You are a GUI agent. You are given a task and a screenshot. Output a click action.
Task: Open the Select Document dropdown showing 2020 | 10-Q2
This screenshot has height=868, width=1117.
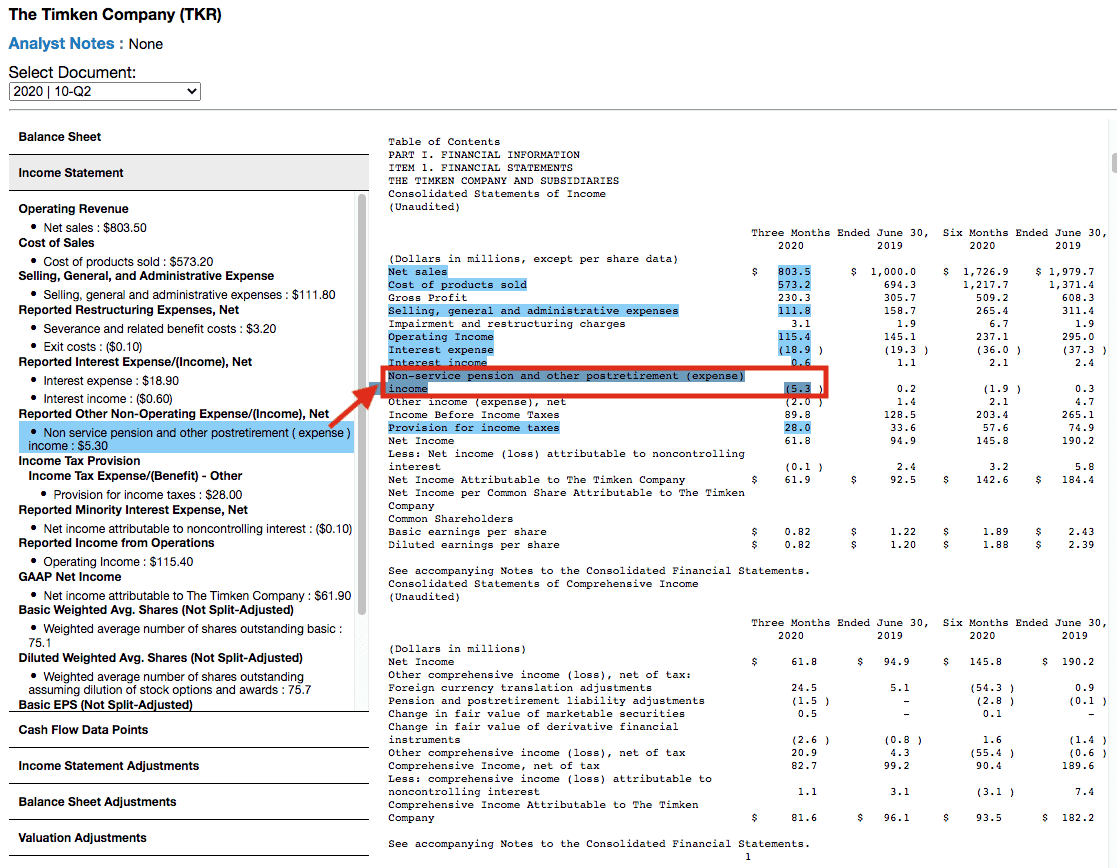pyautogui.click(x=105, y=91)
